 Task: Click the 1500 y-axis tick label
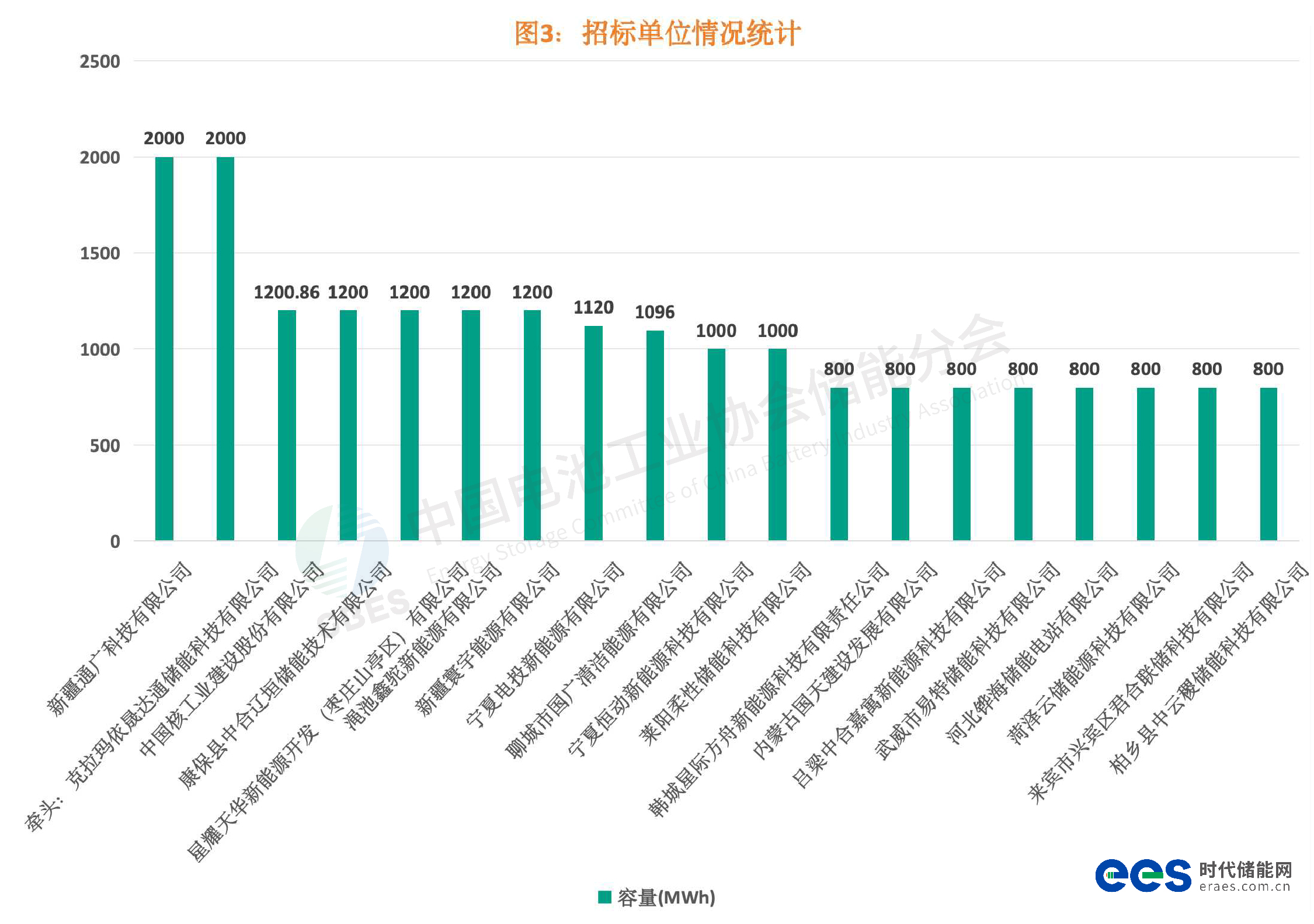pos(100,253)
